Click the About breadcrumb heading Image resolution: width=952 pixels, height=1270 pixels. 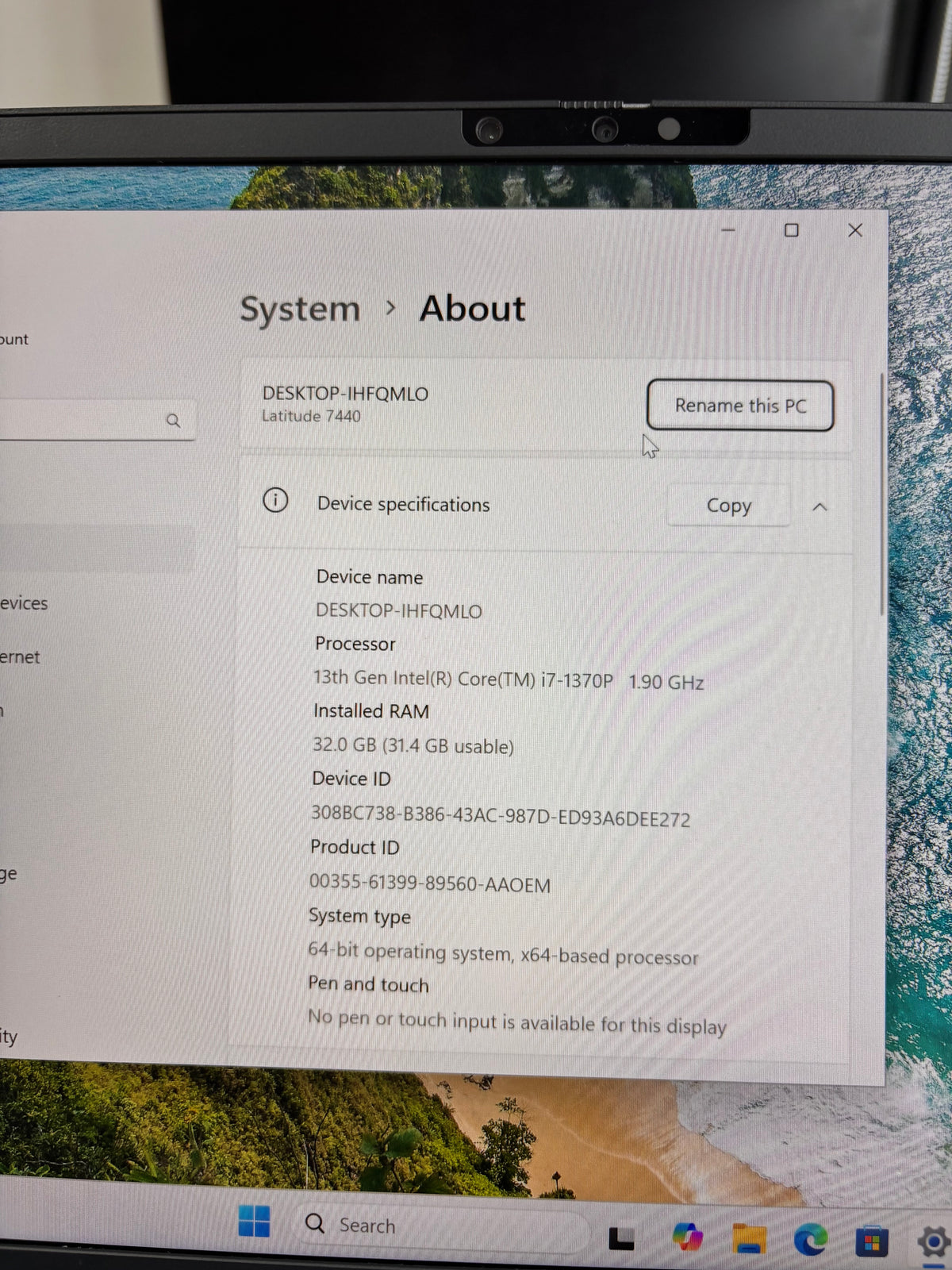[472, 308]
